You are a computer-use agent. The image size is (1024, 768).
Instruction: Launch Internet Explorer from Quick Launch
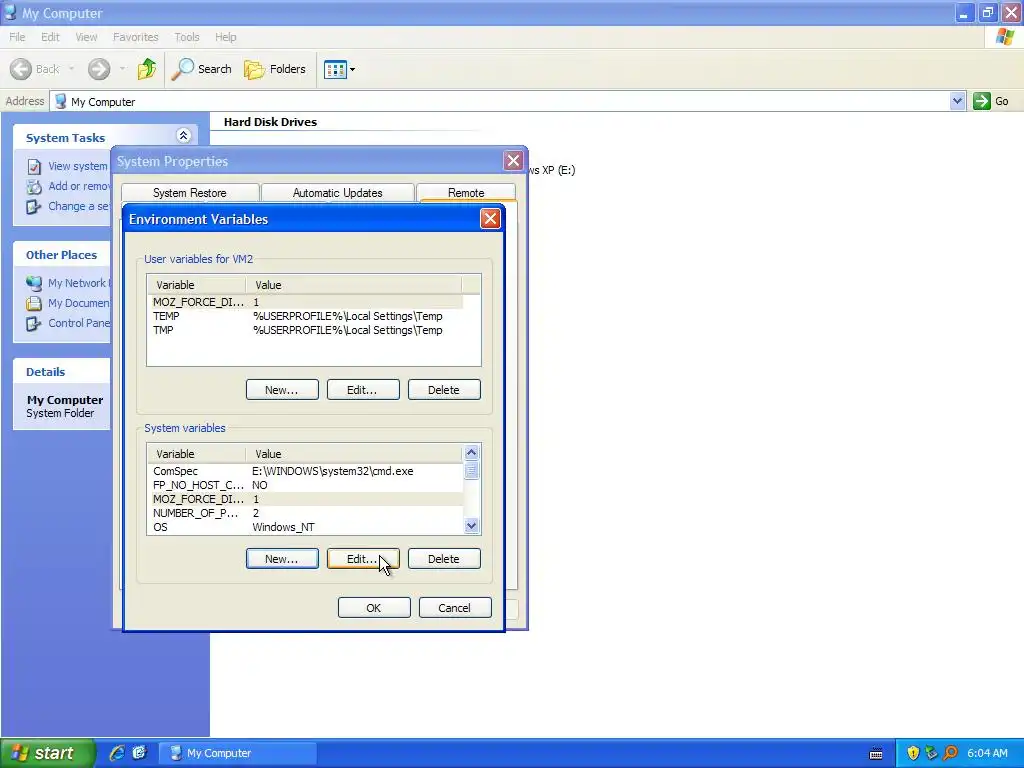tap(117, 753)
